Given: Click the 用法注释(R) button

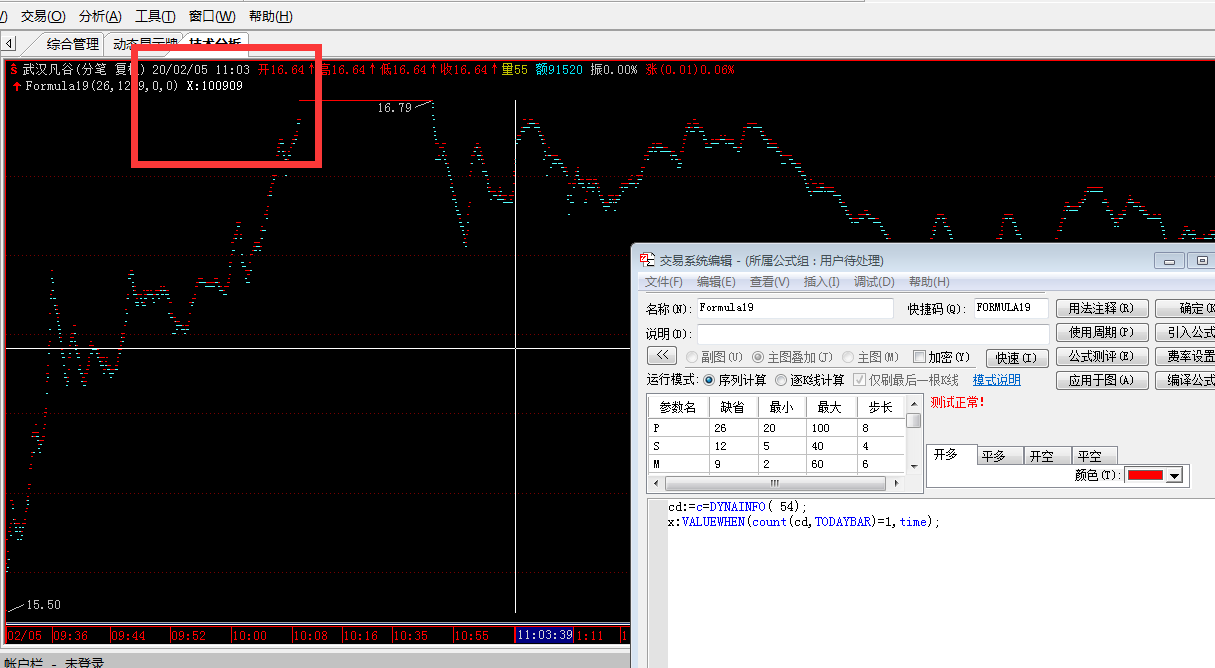Looking at the screenshot, I should tap(1101, 309).
